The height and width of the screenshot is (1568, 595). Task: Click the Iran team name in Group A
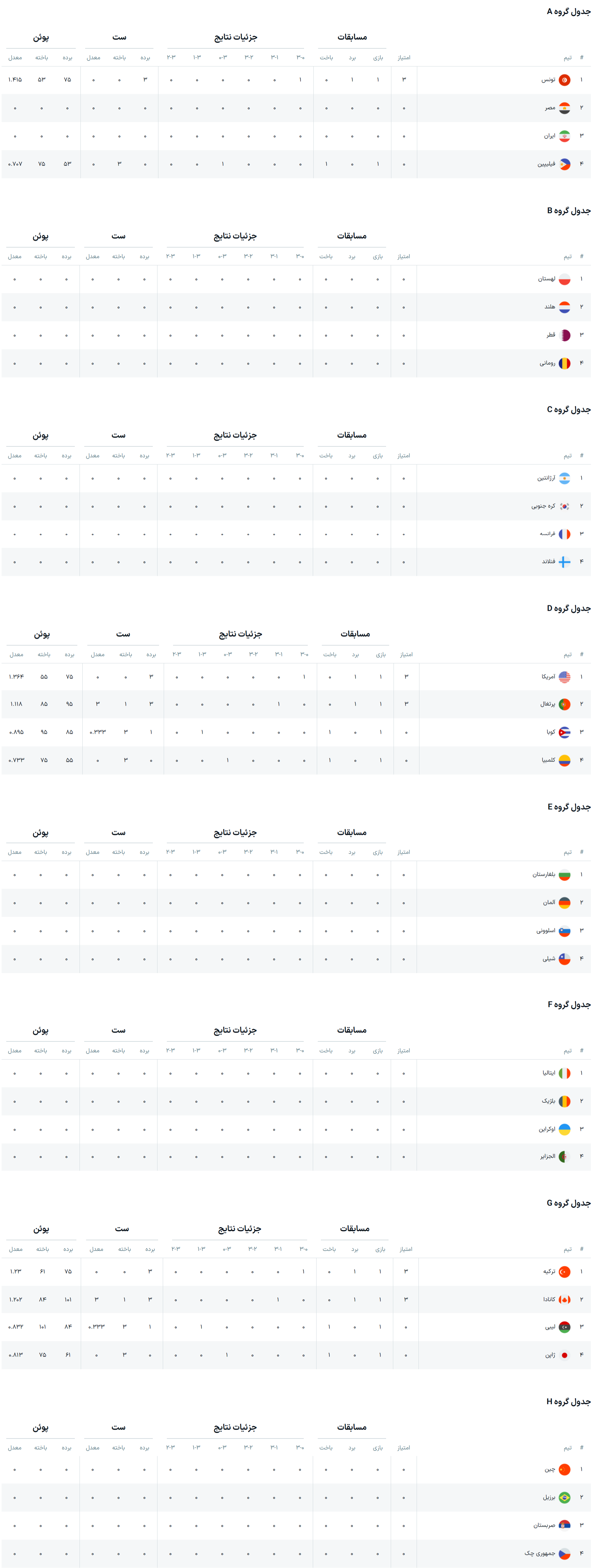tap(549, 136)
